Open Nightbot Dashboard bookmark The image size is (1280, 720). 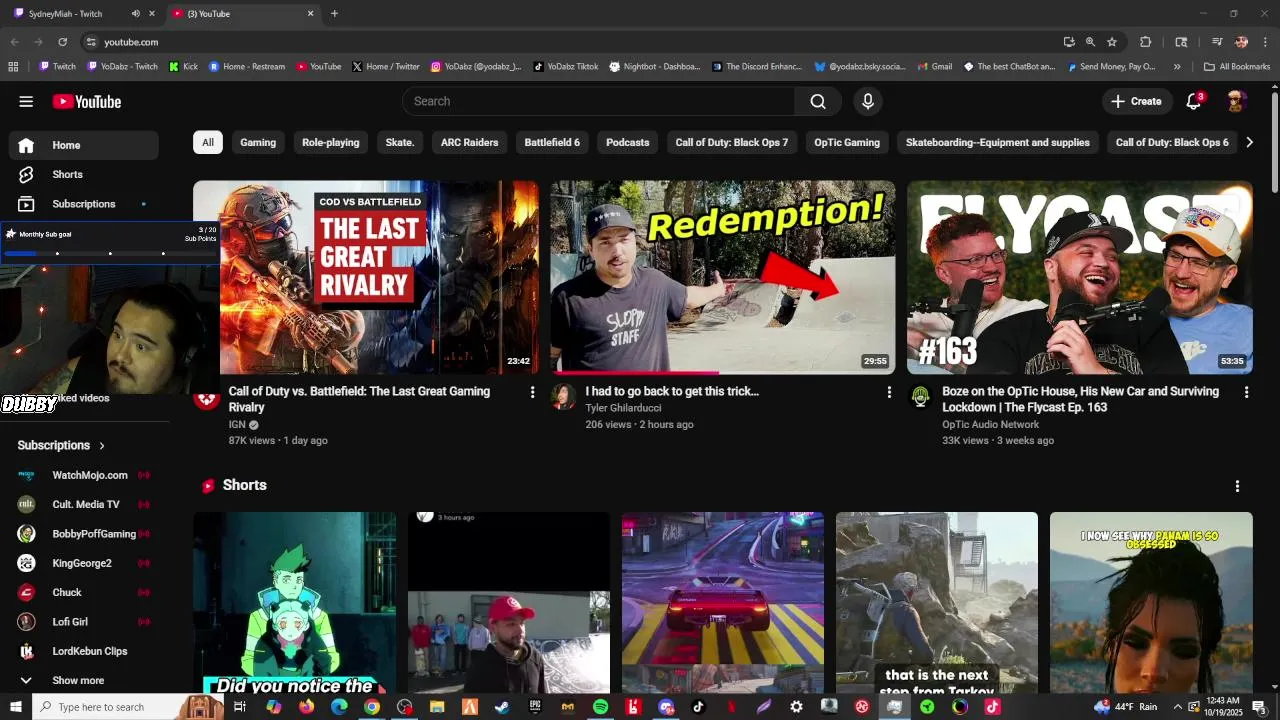[x=654, y=67]
